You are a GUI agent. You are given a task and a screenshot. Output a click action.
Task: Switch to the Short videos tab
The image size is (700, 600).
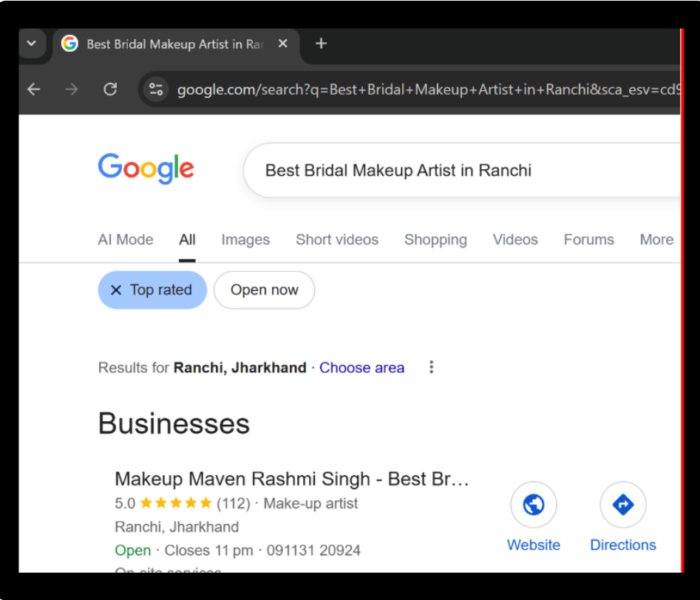337,239
